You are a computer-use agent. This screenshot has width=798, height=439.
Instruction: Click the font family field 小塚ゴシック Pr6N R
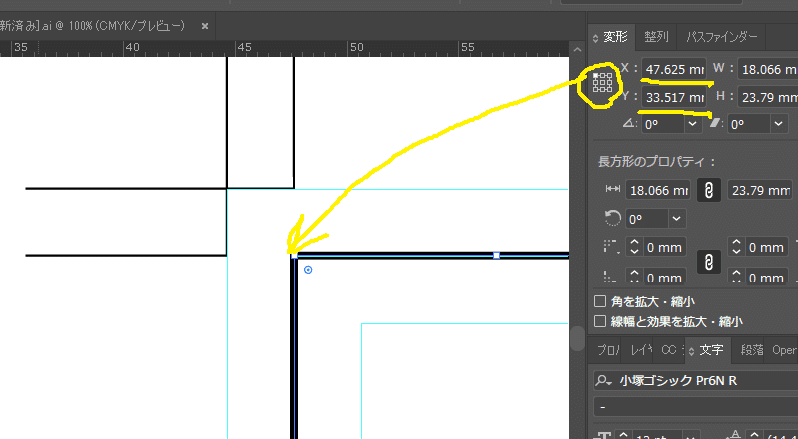pyautogui.click(x=695, y=381)
